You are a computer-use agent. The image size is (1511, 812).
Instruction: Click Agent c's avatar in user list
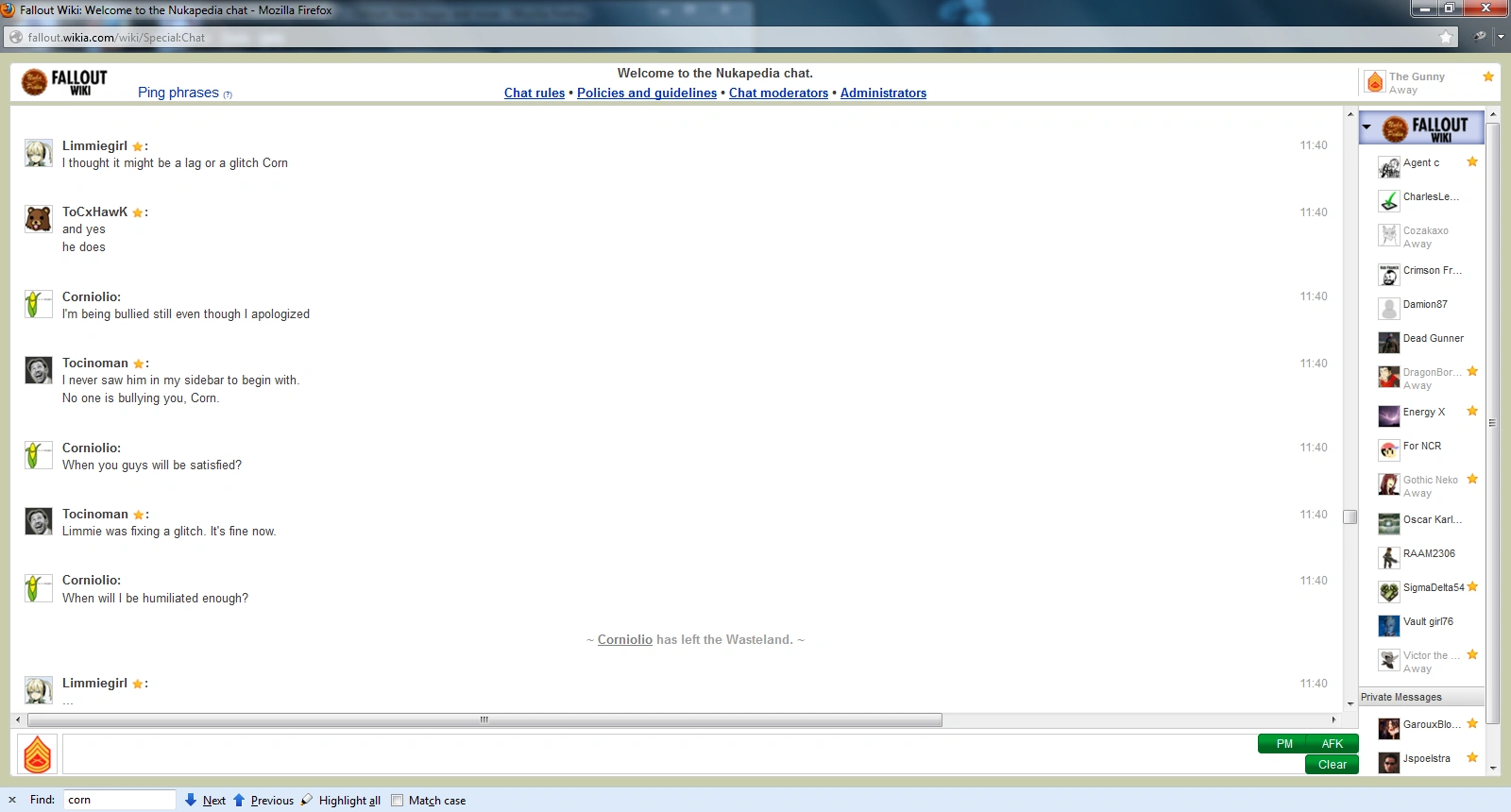point(1389,167)
